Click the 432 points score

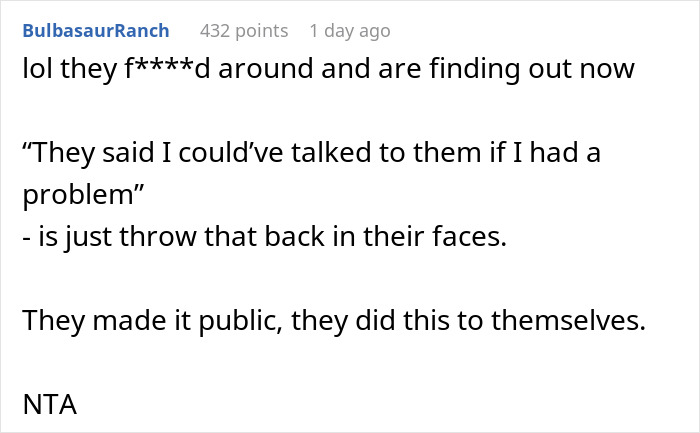click(243, 31)
